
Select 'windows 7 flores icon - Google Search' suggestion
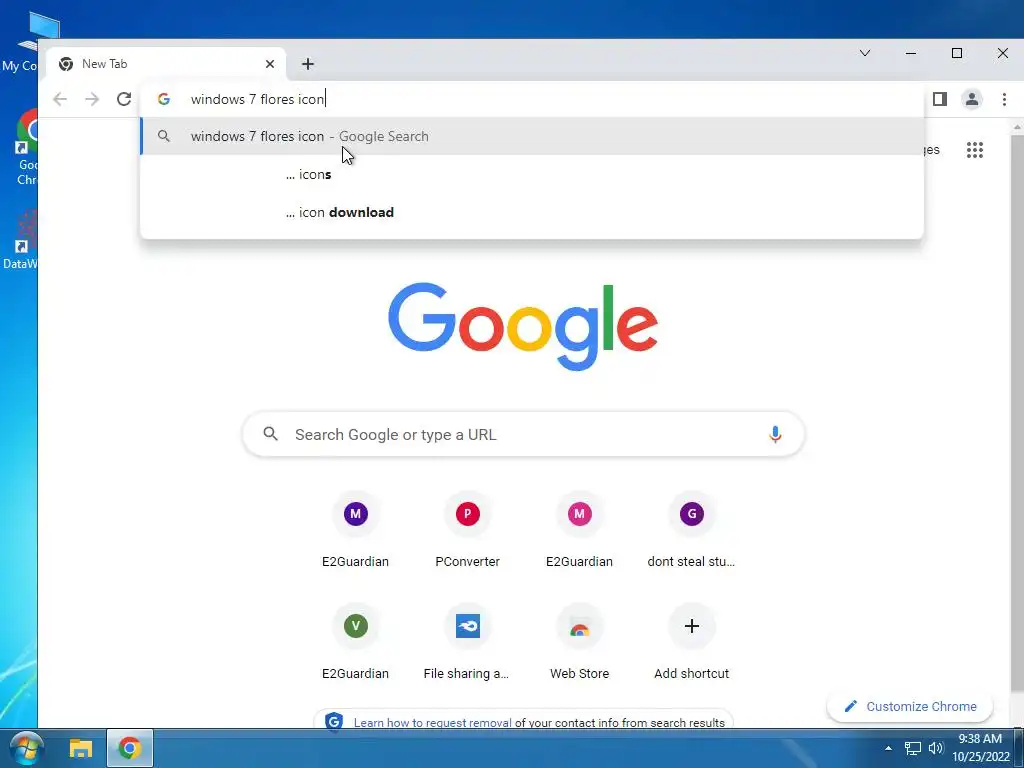(x=532, y=136)
